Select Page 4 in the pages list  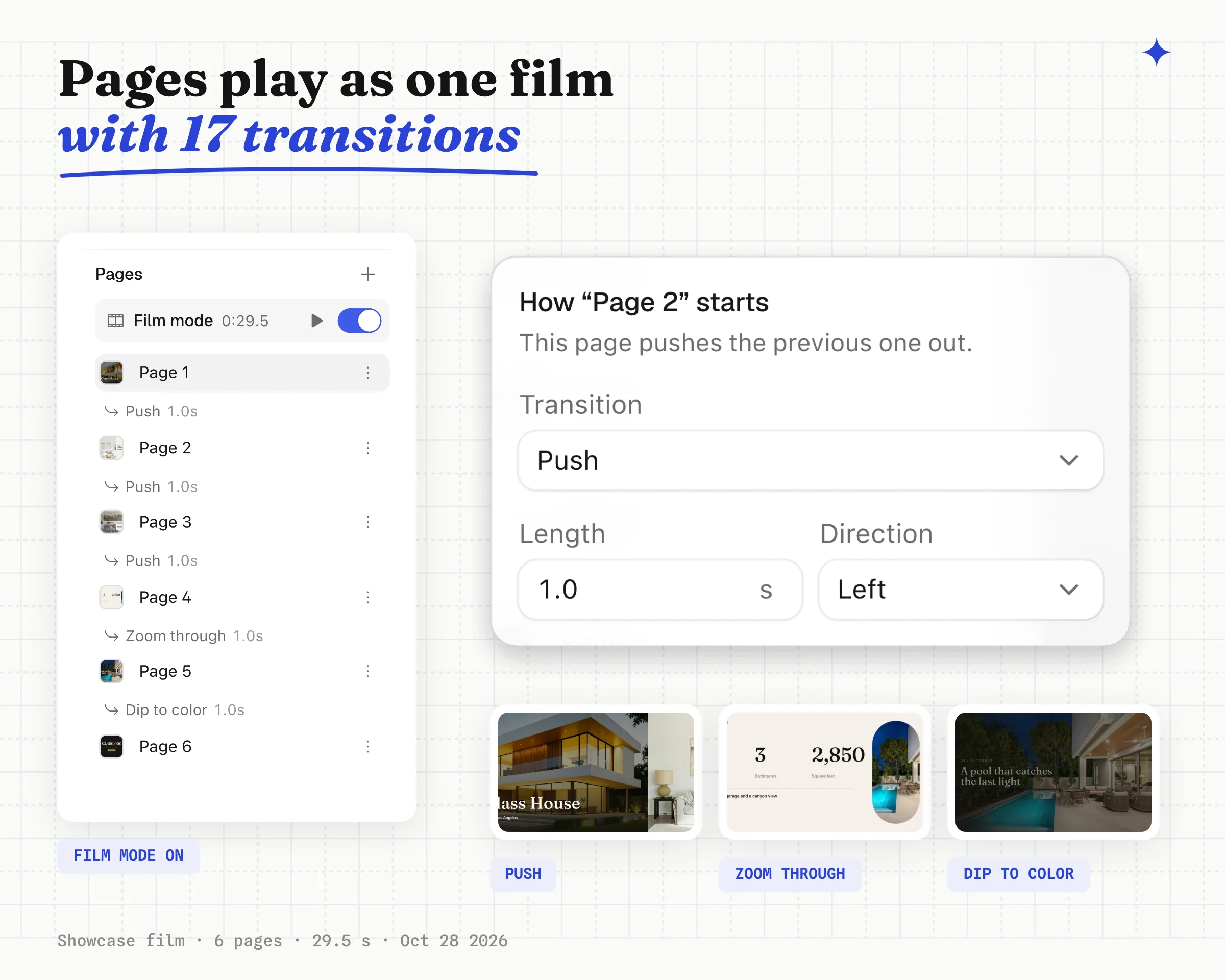[x=242, y=597]
